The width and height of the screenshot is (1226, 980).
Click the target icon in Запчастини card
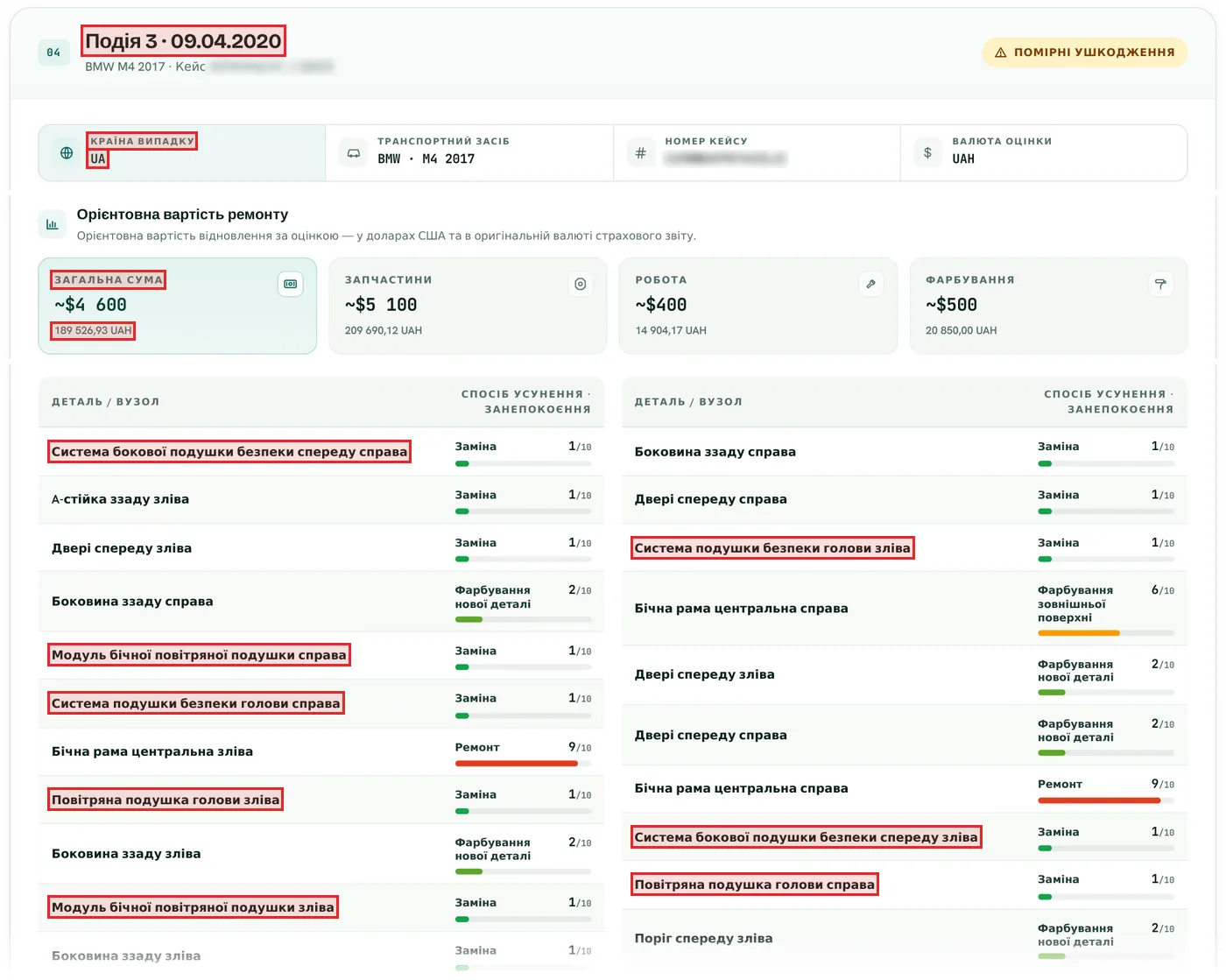pos(581,284)
